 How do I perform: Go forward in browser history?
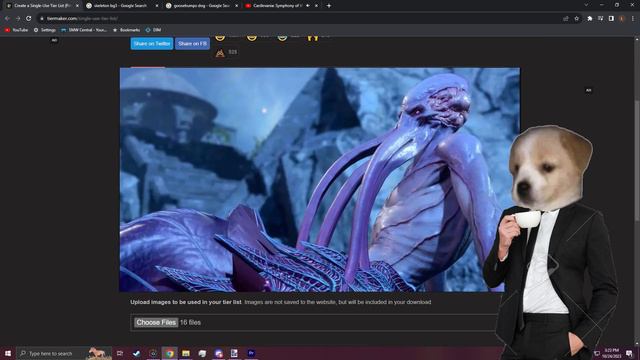pos(18,18)
